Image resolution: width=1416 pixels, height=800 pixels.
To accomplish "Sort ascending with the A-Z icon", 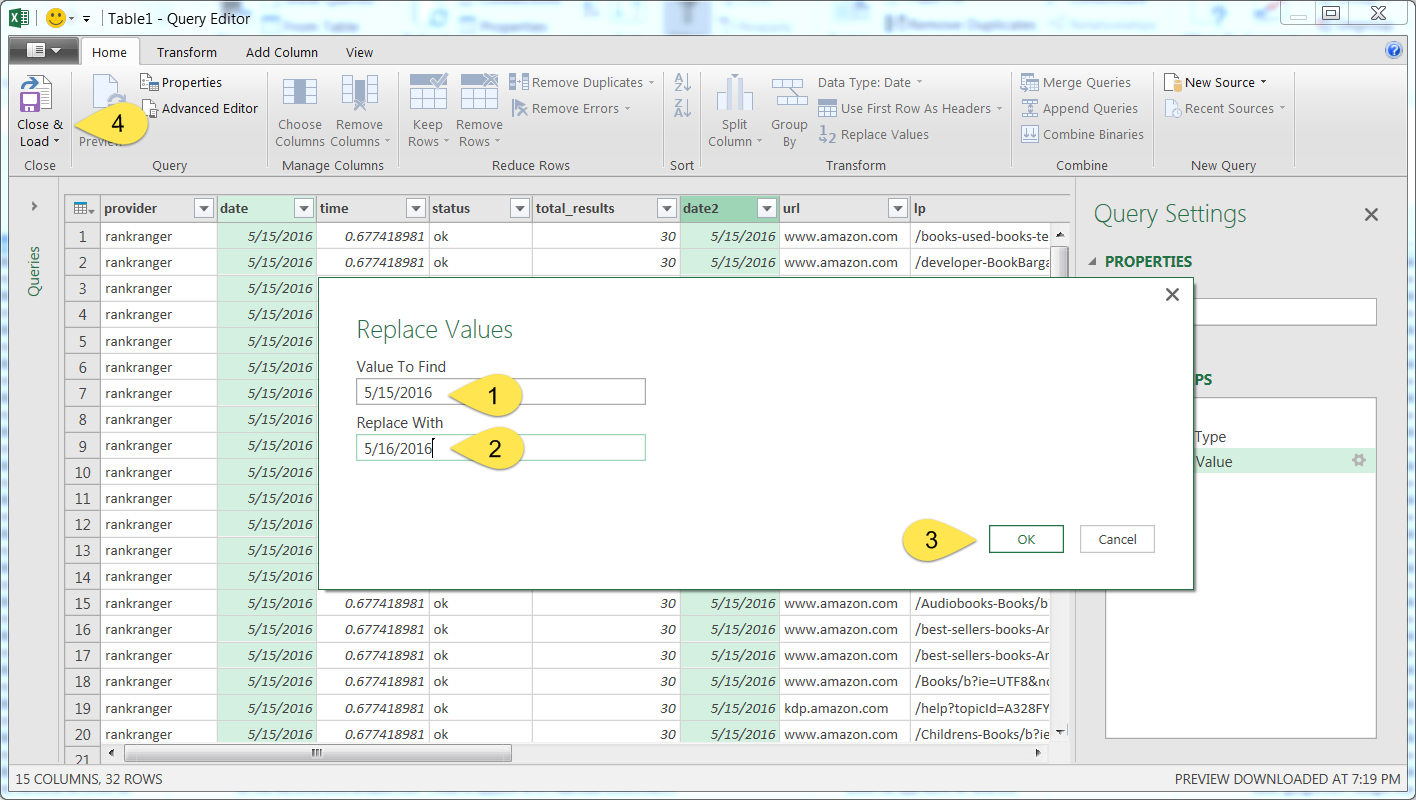I will click(682, 82).
